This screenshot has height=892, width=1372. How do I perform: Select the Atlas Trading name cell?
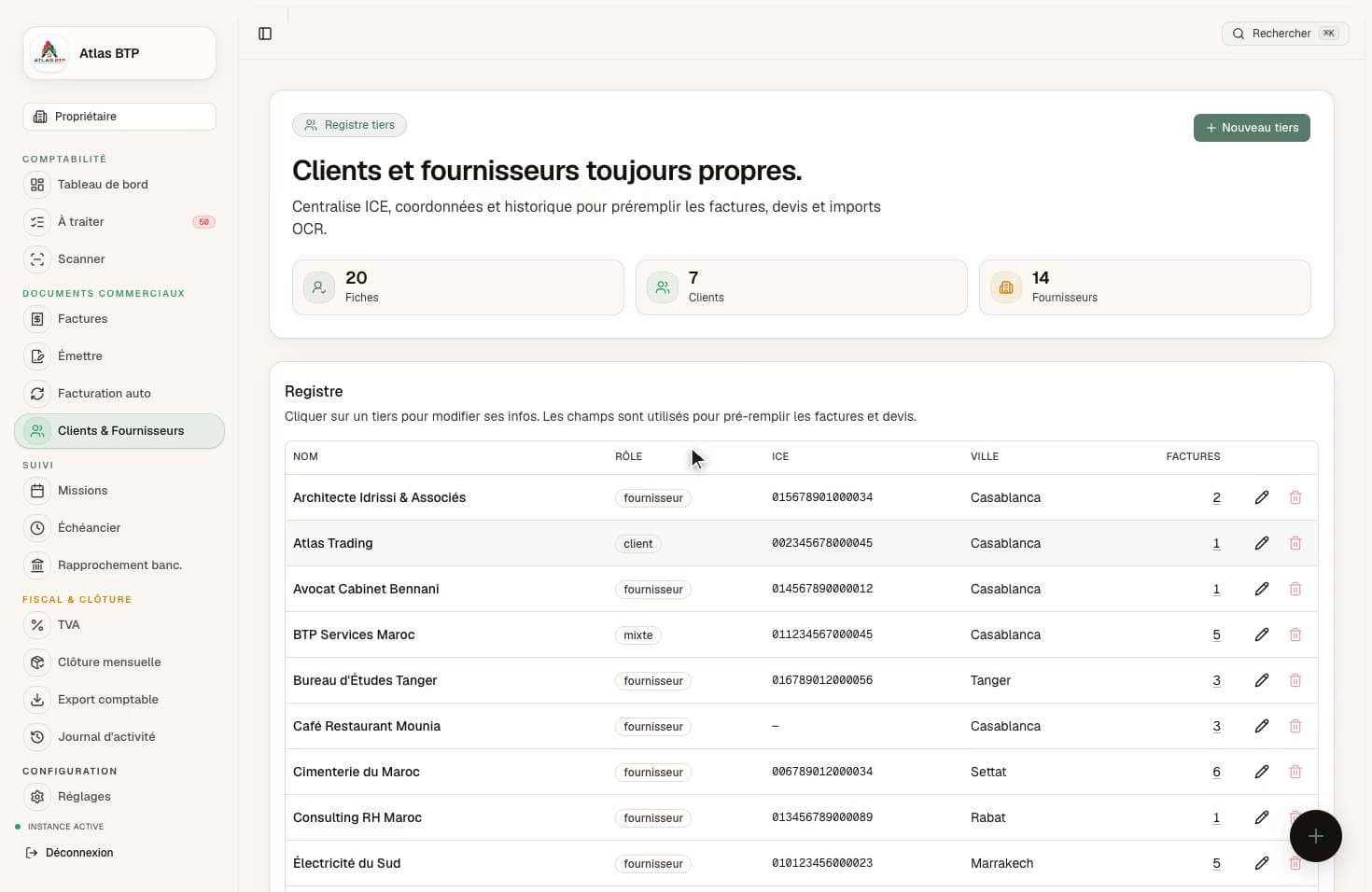click(332, 543)
